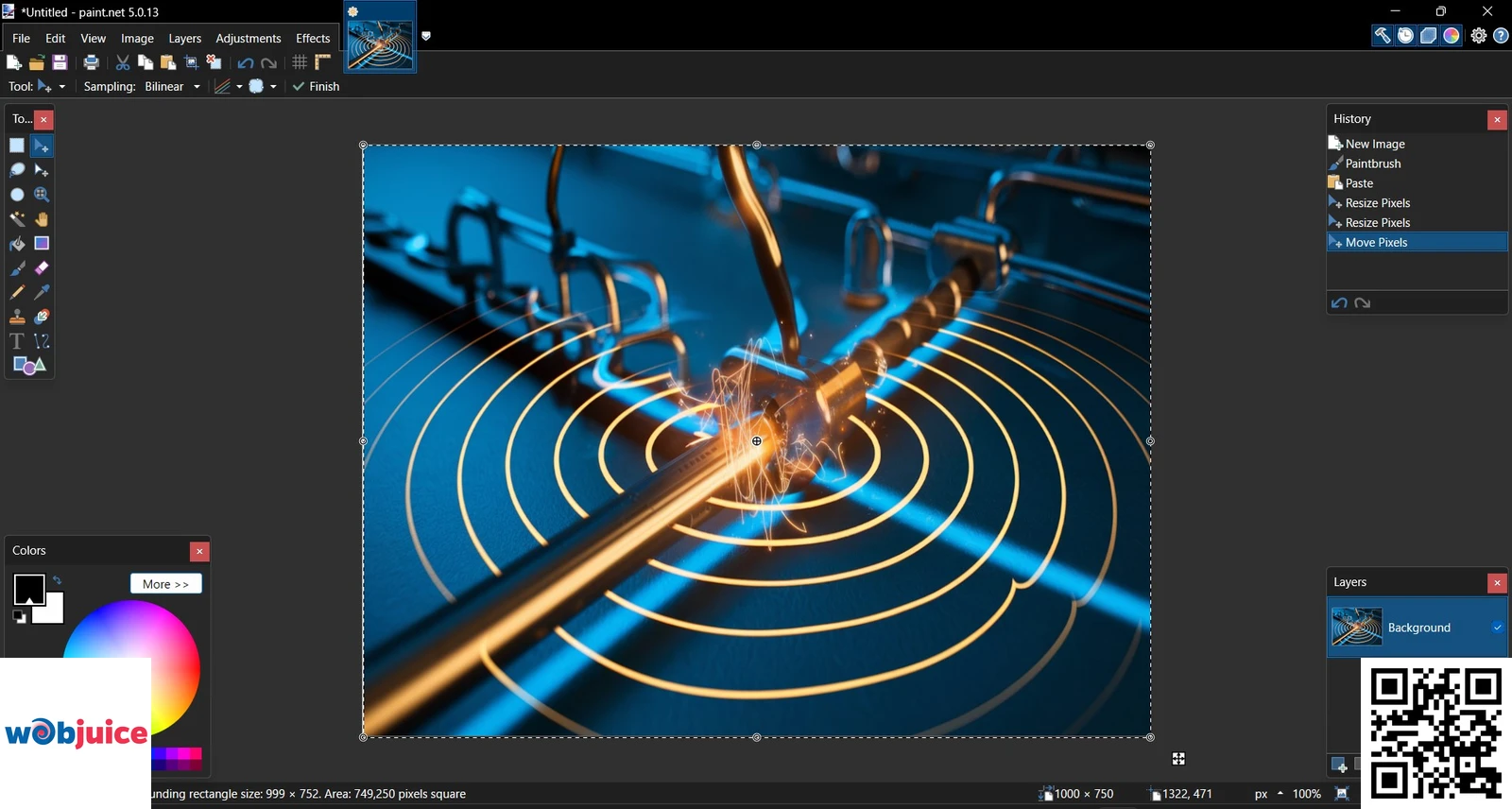Select the Line/Curve tool
This screenshot has width=1512, height=809.
42,341
